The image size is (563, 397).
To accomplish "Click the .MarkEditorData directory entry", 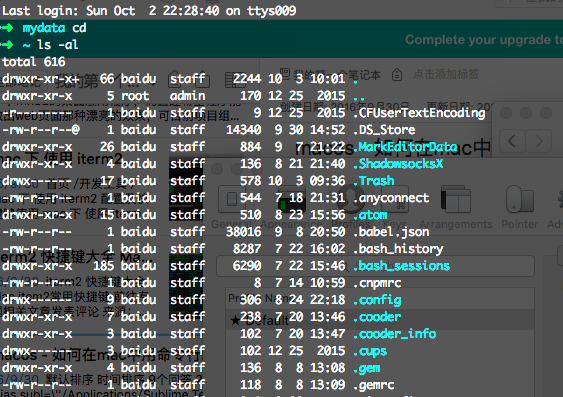I will click(x=405, y=147).
